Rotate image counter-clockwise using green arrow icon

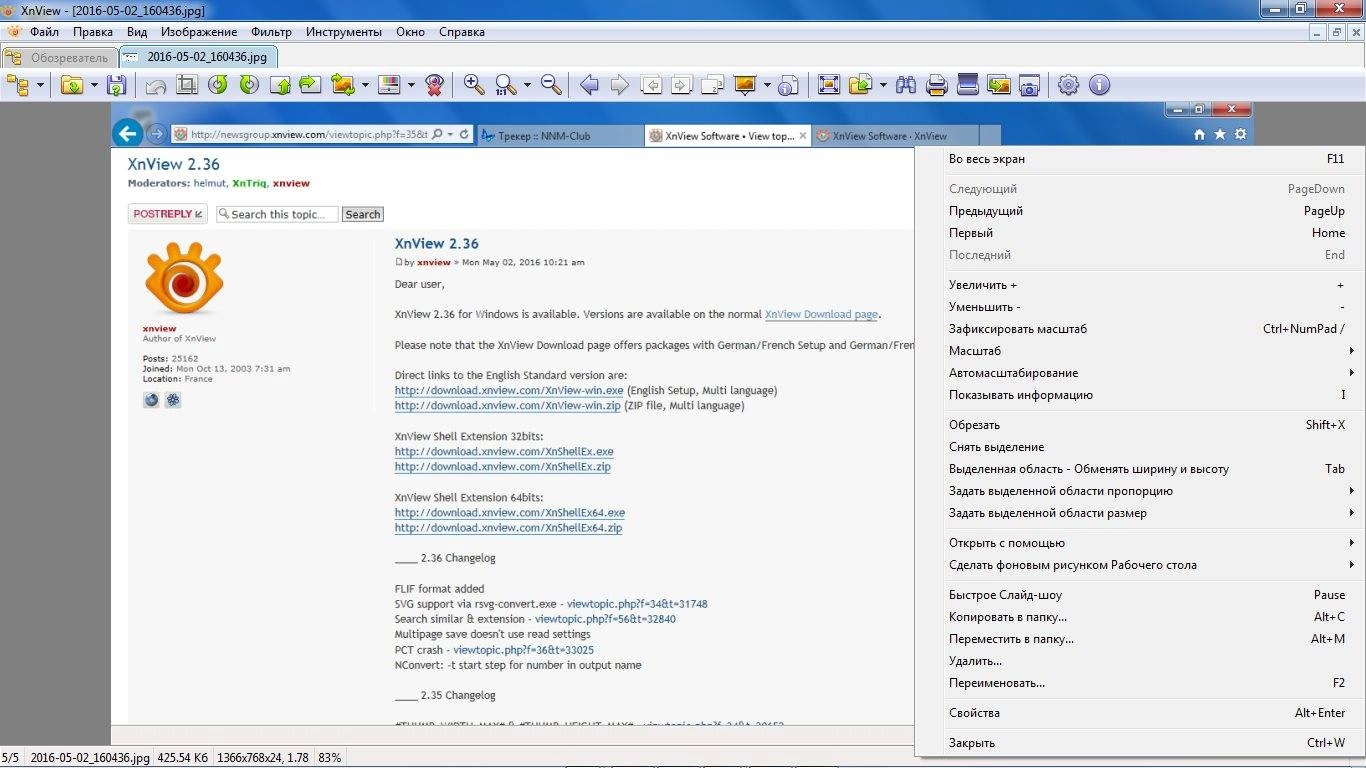click(x=218, y=86)
